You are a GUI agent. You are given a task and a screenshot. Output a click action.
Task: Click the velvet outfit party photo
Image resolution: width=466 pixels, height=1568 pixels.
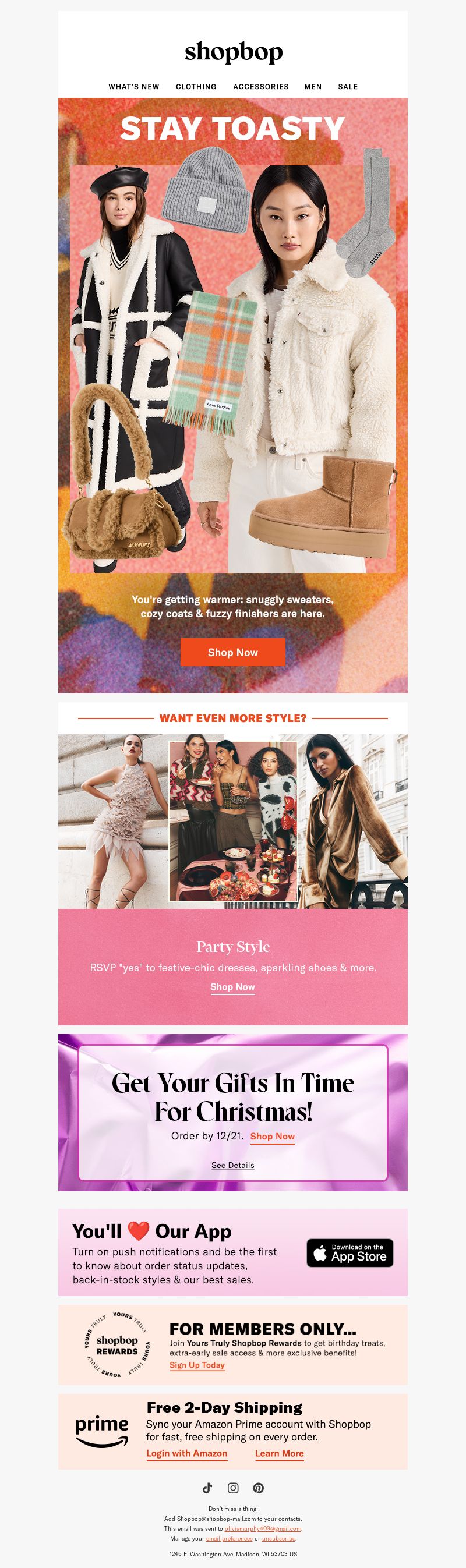[352, 821]
